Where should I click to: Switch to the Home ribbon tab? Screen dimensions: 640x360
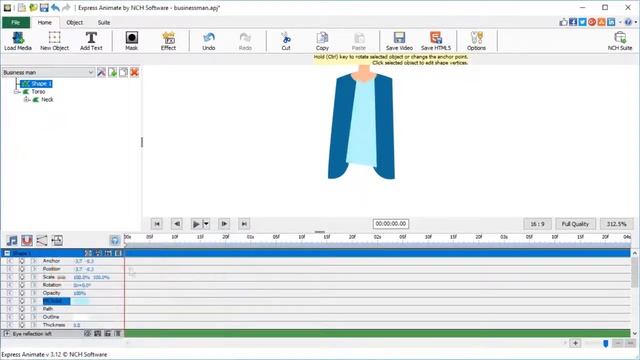point(44,22)
